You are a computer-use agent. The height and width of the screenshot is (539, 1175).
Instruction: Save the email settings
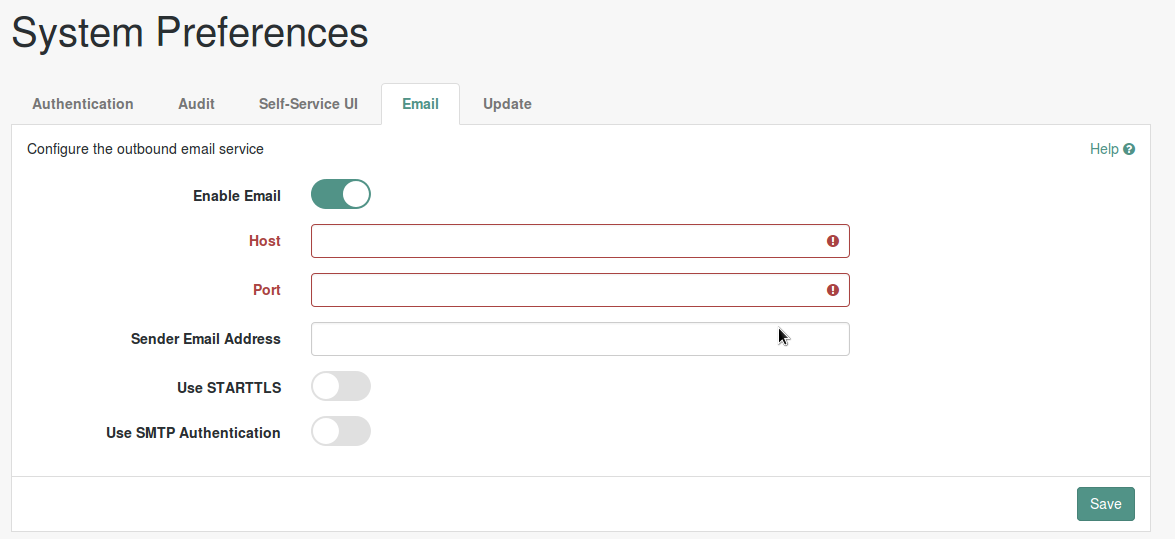point(1105,504)
